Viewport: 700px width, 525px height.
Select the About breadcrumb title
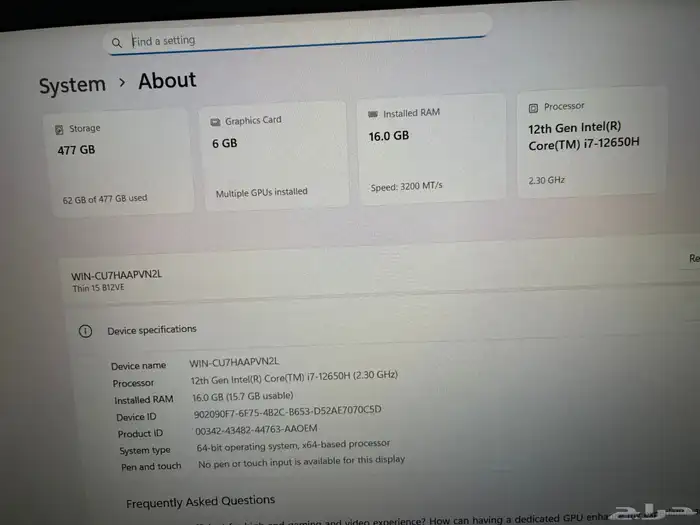[x=167, y=81]
